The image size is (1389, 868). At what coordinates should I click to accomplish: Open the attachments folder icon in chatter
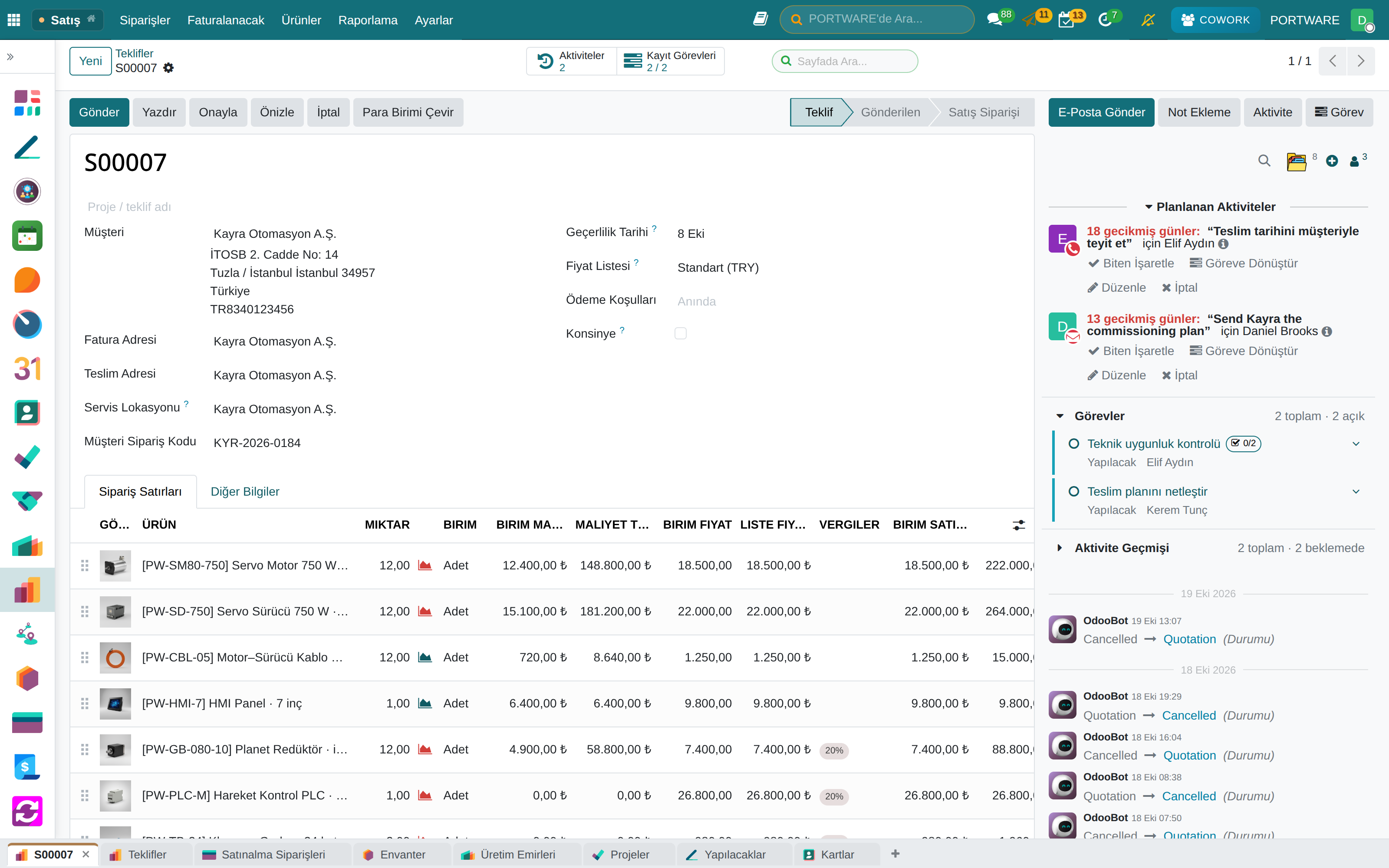pyautogui.click(x=1296, y=162)
